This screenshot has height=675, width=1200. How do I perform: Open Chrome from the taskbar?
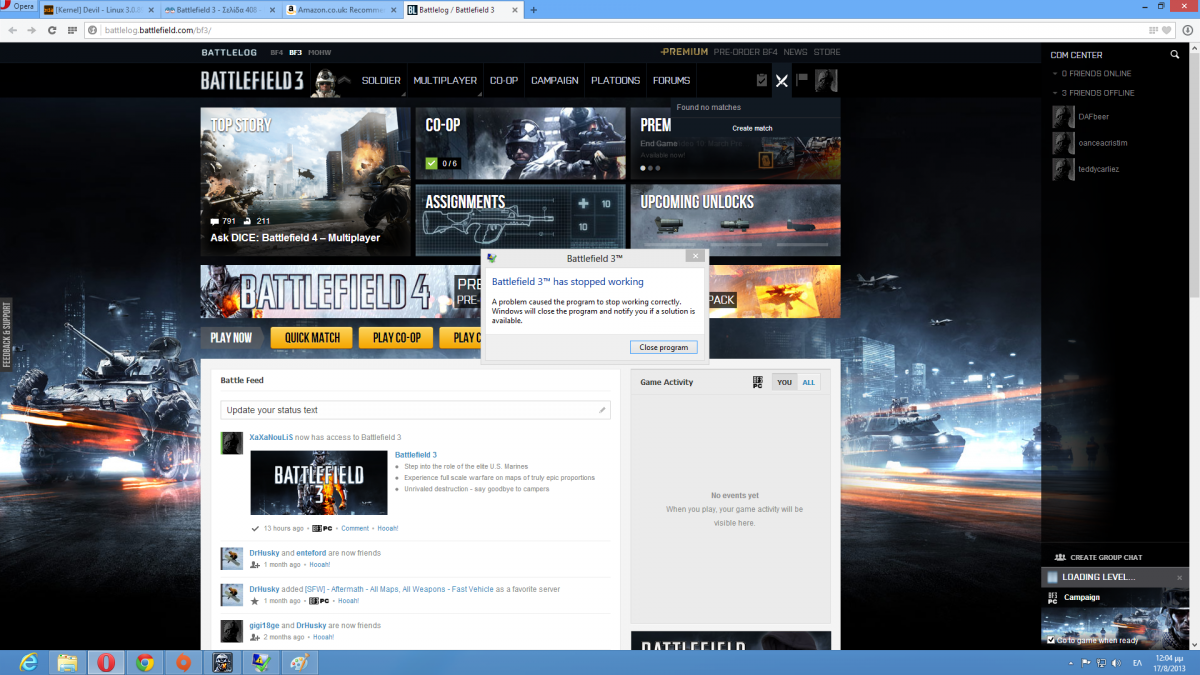coord(145,662)
